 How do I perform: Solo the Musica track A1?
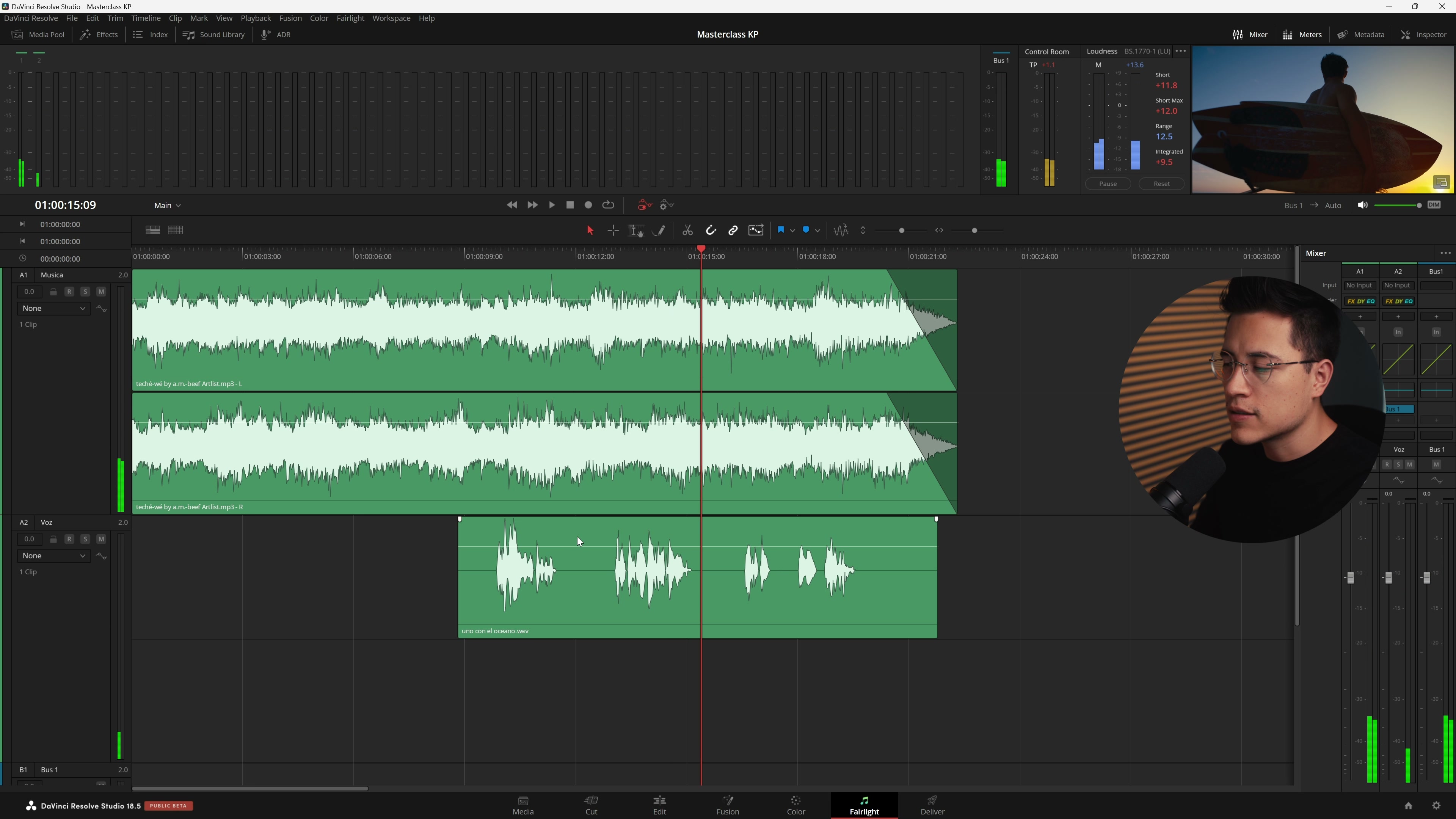point(85,292)
